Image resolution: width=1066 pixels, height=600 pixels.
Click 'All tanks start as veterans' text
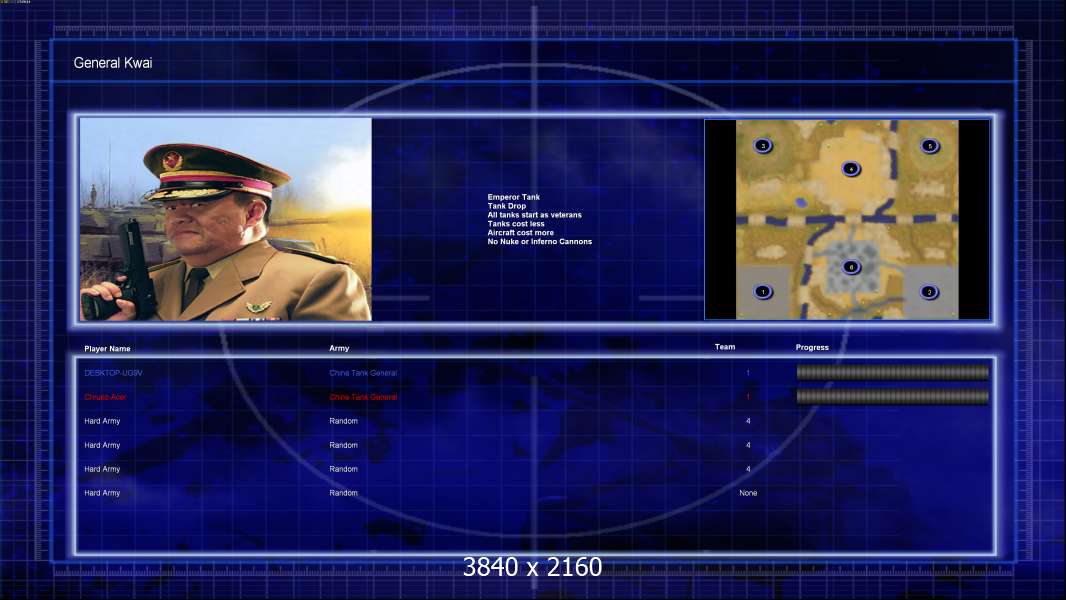click(x=534, y=215)
